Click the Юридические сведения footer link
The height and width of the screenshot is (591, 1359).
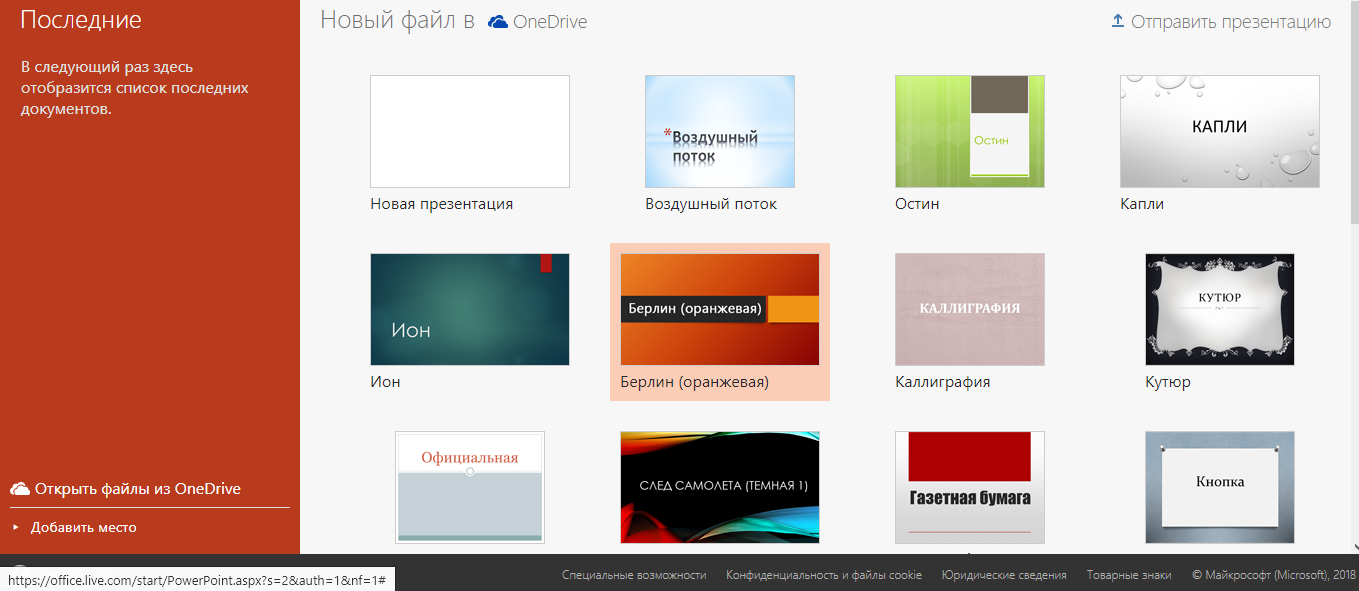coord(1003,575)
